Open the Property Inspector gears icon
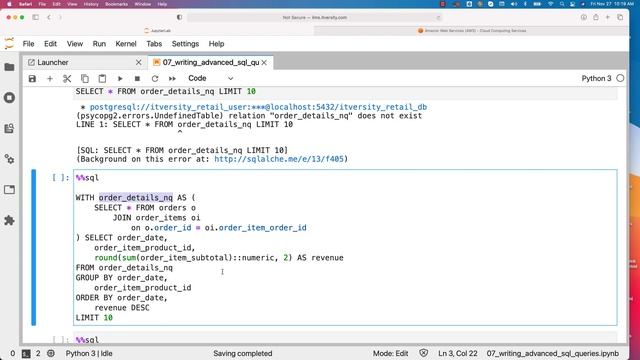Screen dimensions: 640x360 pyautogui.click(x=9, y=159)
